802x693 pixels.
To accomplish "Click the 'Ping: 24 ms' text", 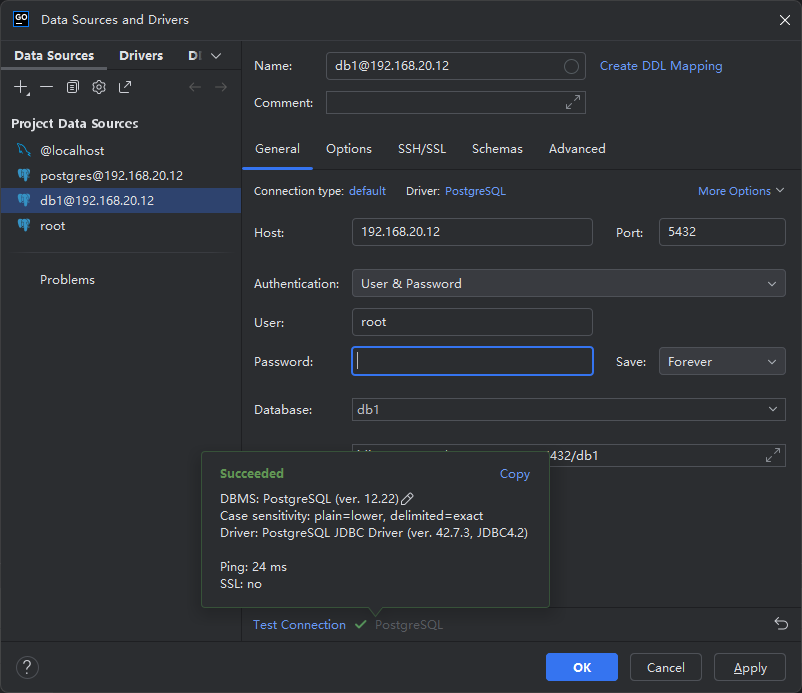I will [x=253, y=567].
